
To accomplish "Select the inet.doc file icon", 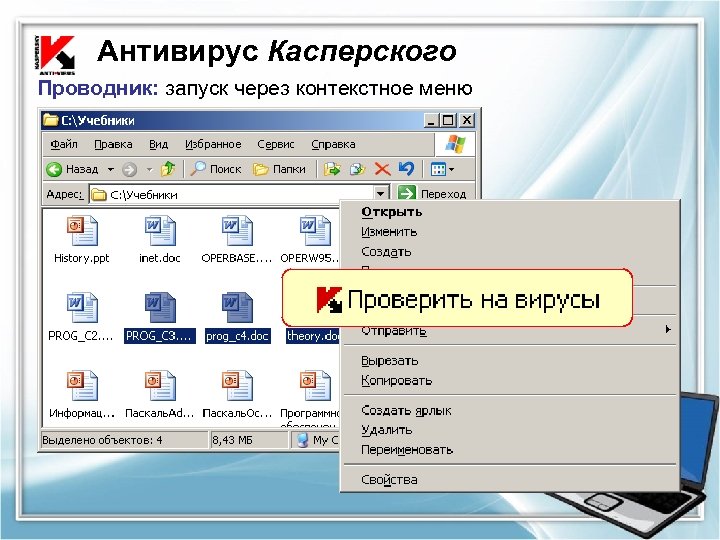I will click(160, 231).
